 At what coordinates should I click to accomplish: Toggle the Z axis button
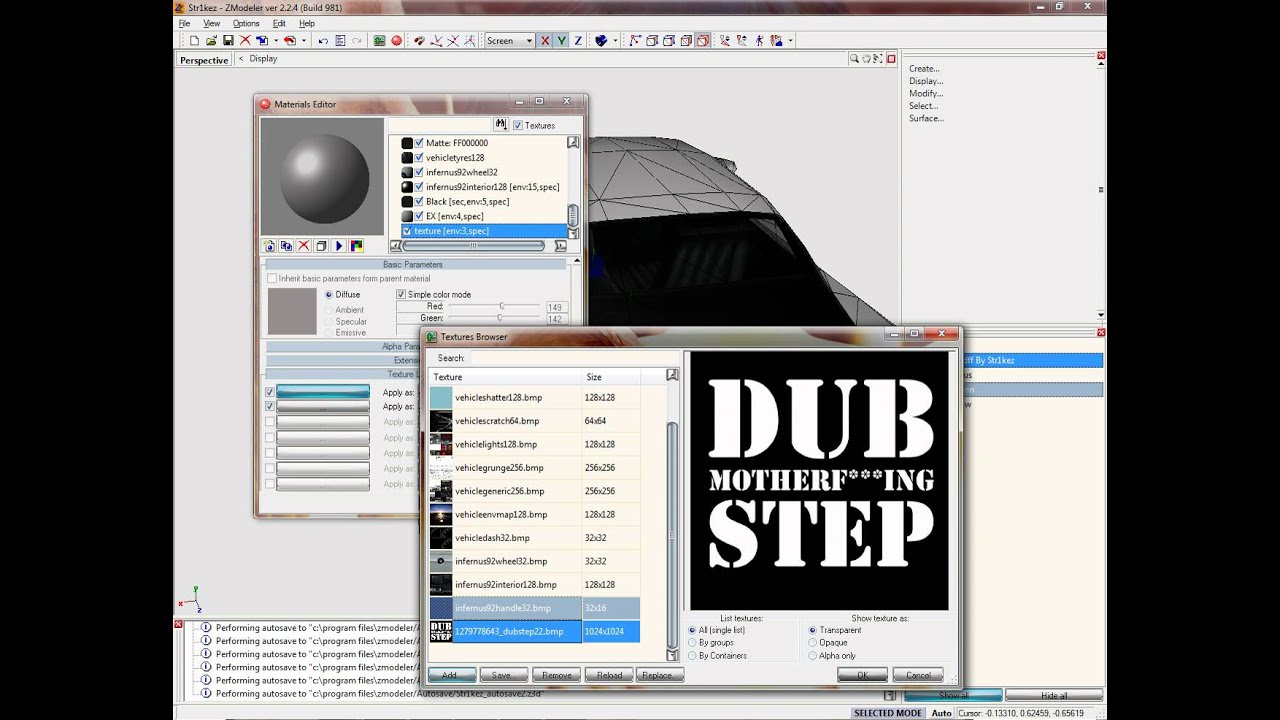tap(577, 40)
